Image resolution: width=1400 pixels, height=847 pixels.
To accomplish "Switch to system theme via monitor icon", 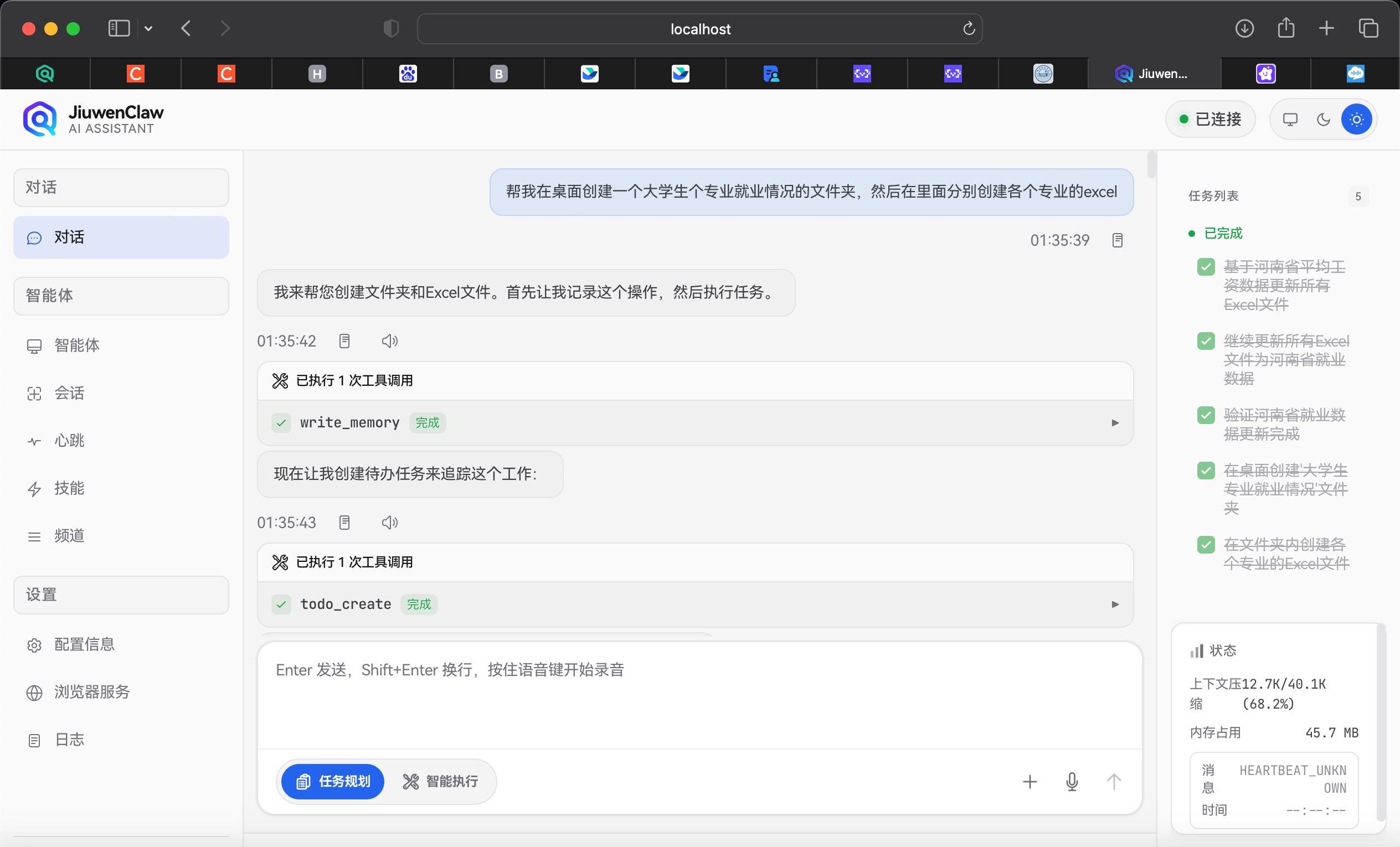I will [x=1290, y=119].
